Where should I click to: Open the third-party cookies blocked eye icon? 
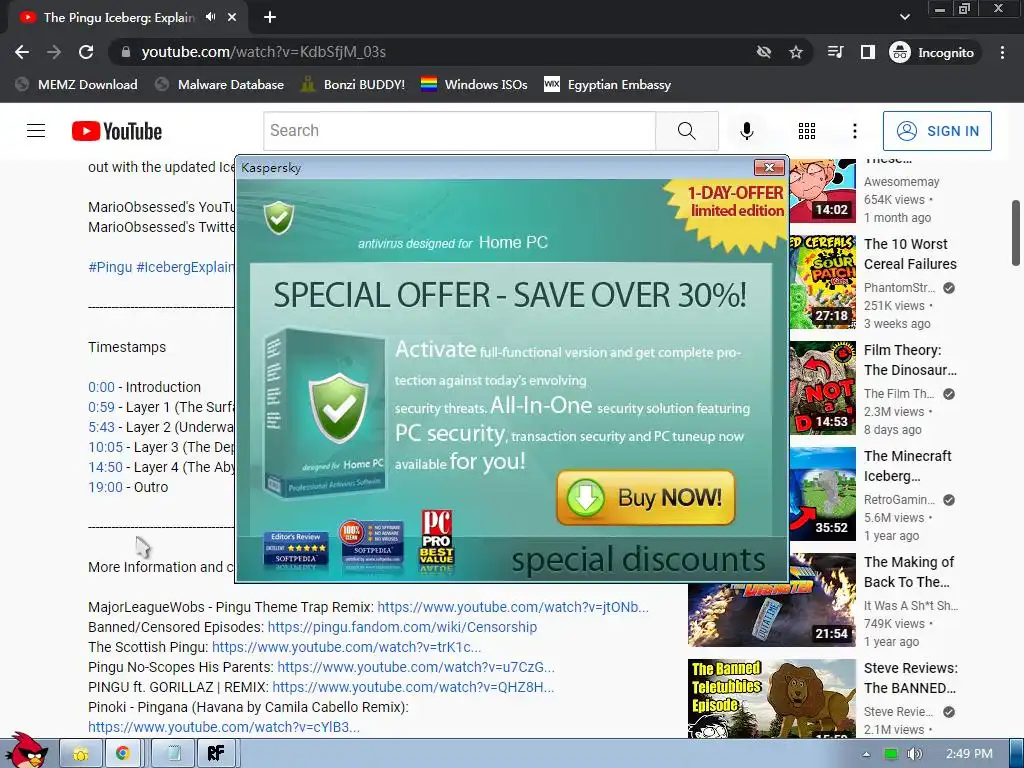tap(763, 52)
